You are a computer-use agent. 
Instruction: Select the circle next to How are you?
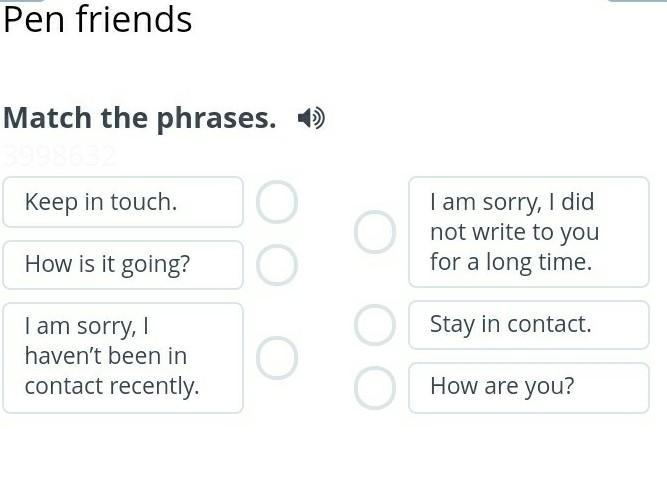[x=375, y=388]
